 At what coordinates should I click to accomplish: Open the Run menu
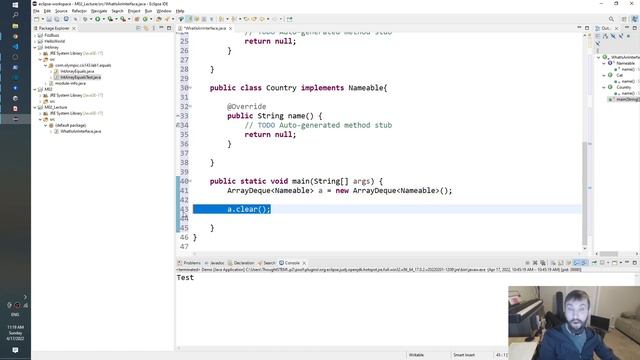(148, 11)
